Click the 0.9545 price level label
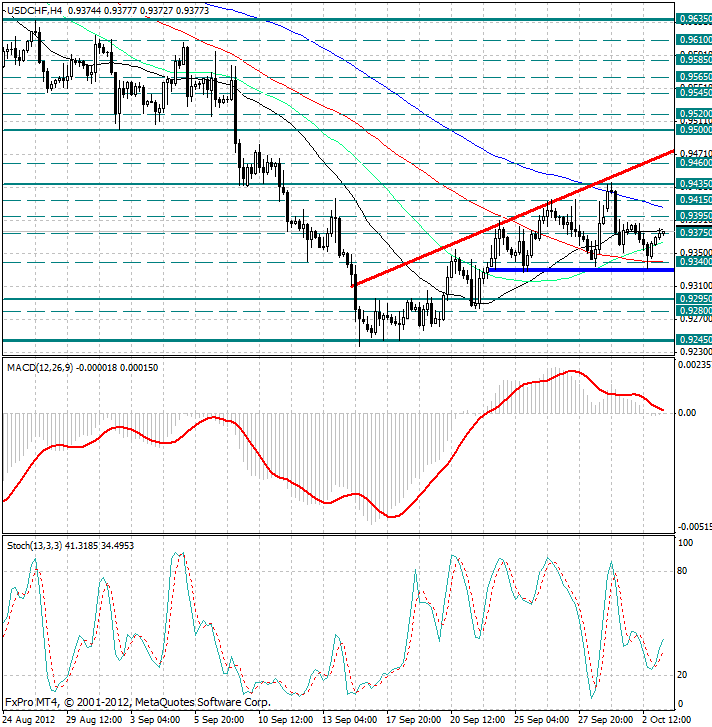The width and height of the screenshot is (712, 727). 694,93
